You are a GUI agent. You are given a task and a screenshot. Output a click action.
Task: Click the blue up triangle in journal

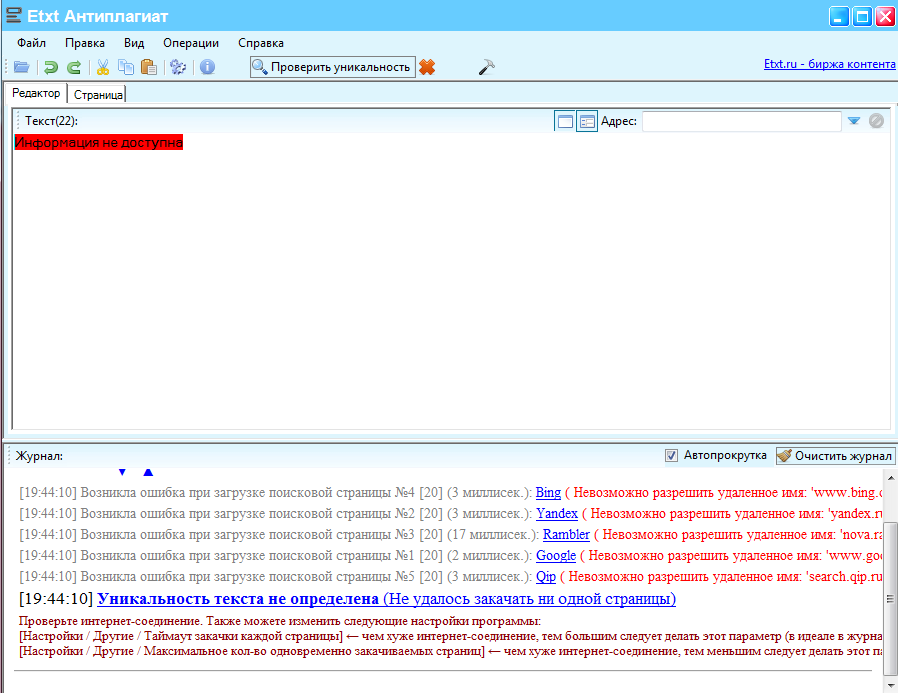click(148, 471)
